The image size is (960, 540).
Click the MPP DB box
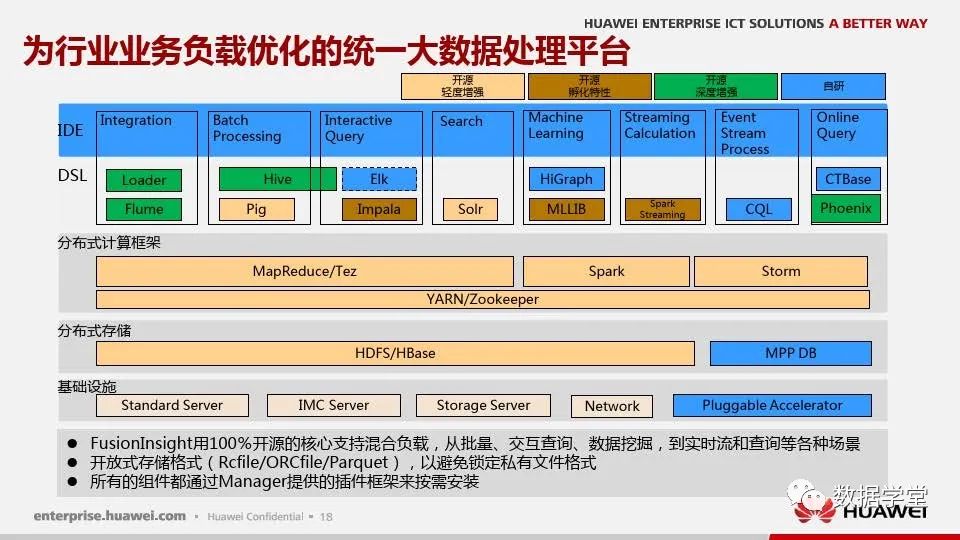(790, 353)
